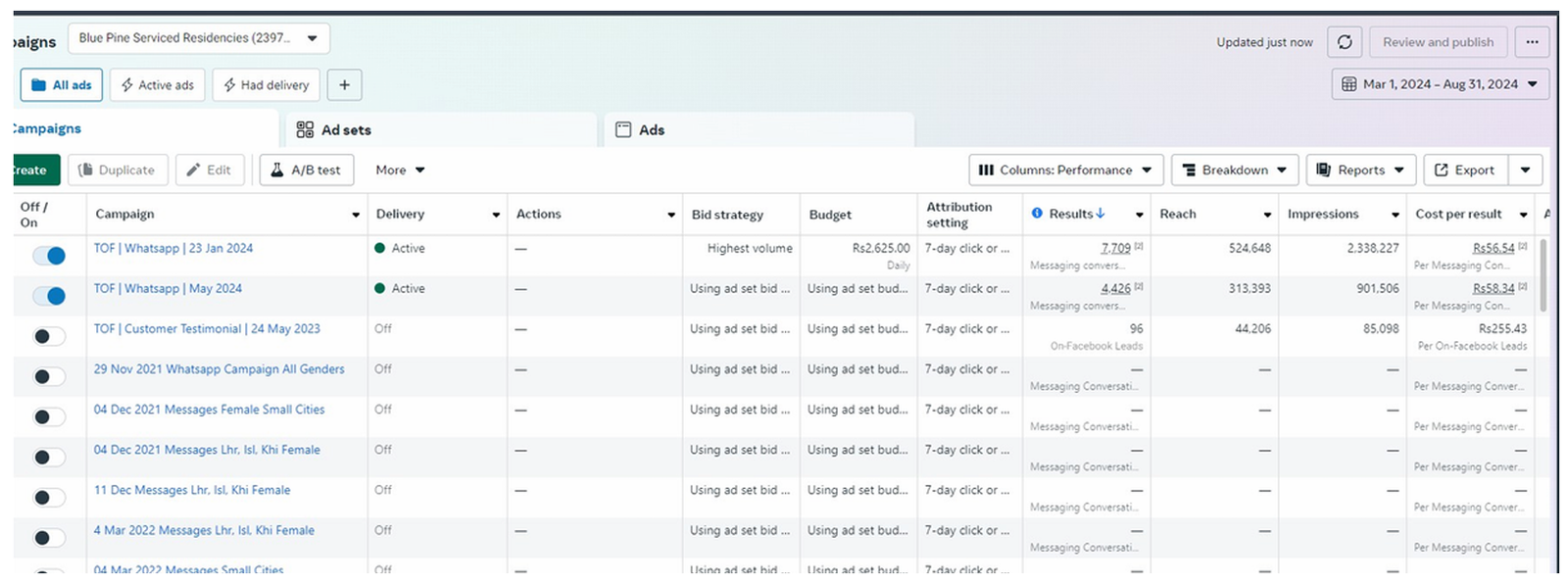
Task: Select the Active ads filter tab
Action: point(158,85)
